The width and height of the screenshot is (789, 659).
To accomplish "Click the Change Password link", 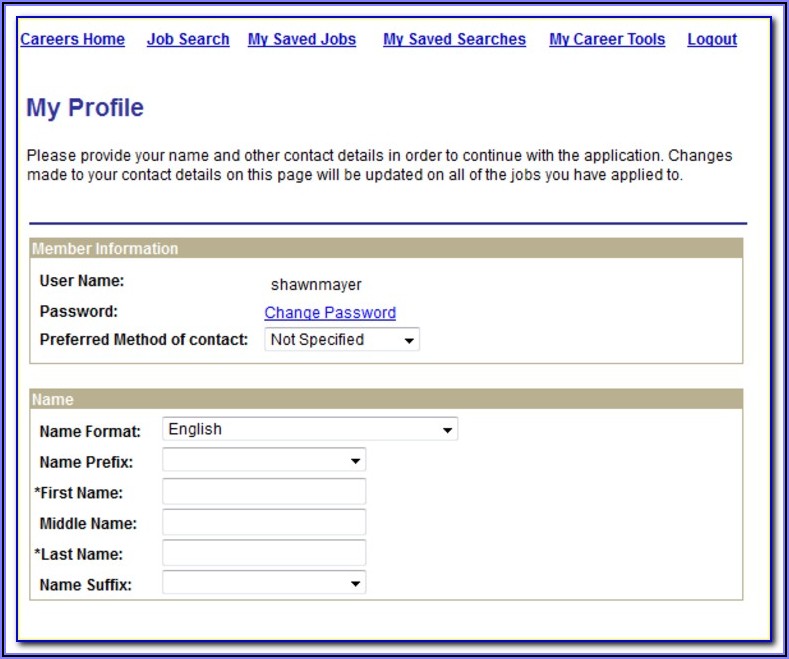I will point(330,313).
